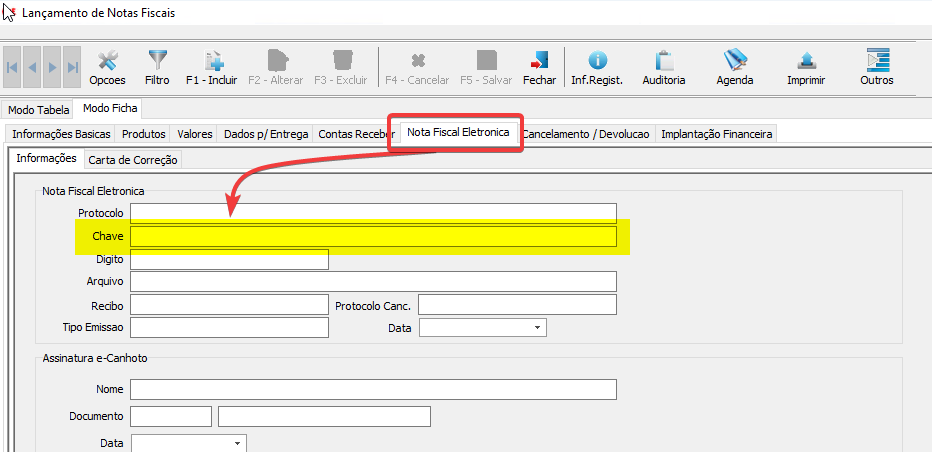Image resolution: width=932 pixels, height=452 pixels.
Task: Click the Imprimir print icon
Action: click(806, 62)
